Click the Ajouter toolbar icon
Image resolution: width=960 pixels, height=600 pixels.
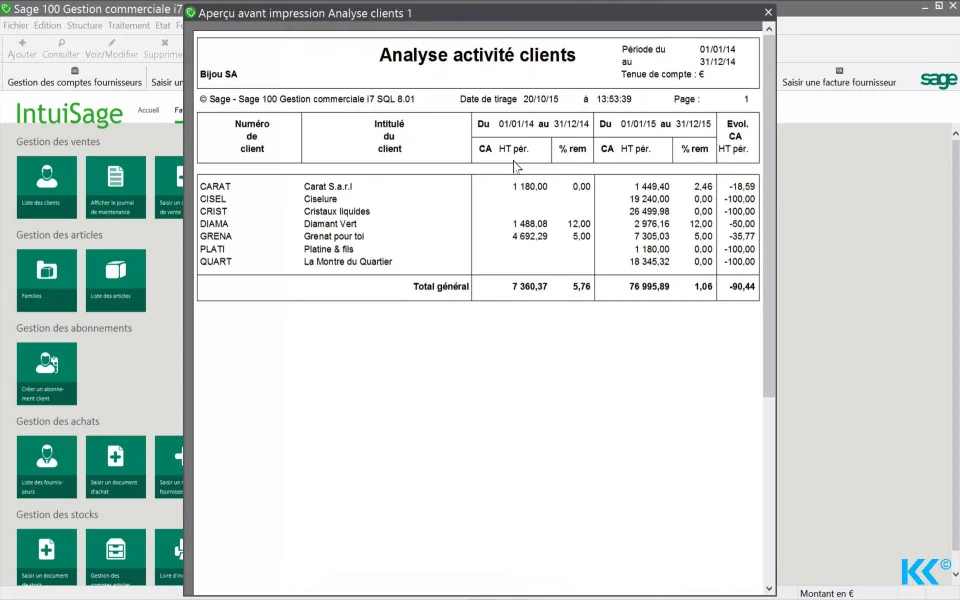tap(22, 49)
